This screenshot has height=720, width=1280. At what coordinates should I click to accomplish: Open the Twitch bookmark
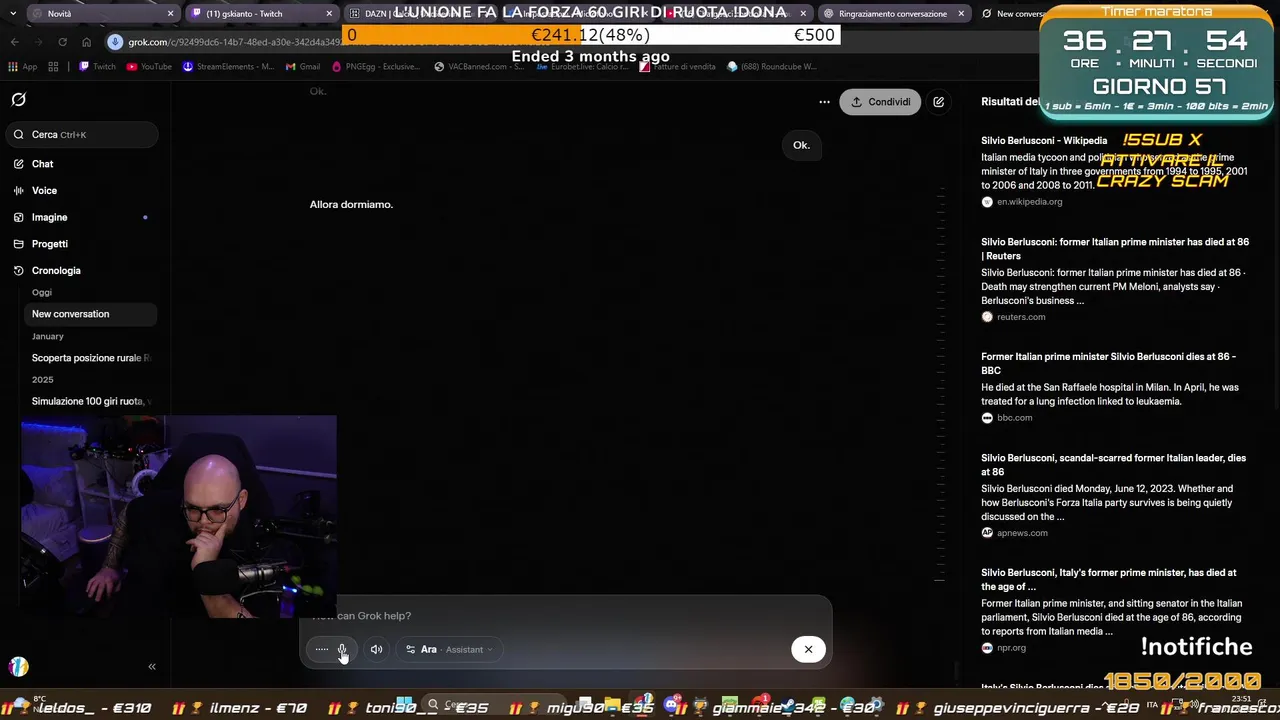pos(97,67)
